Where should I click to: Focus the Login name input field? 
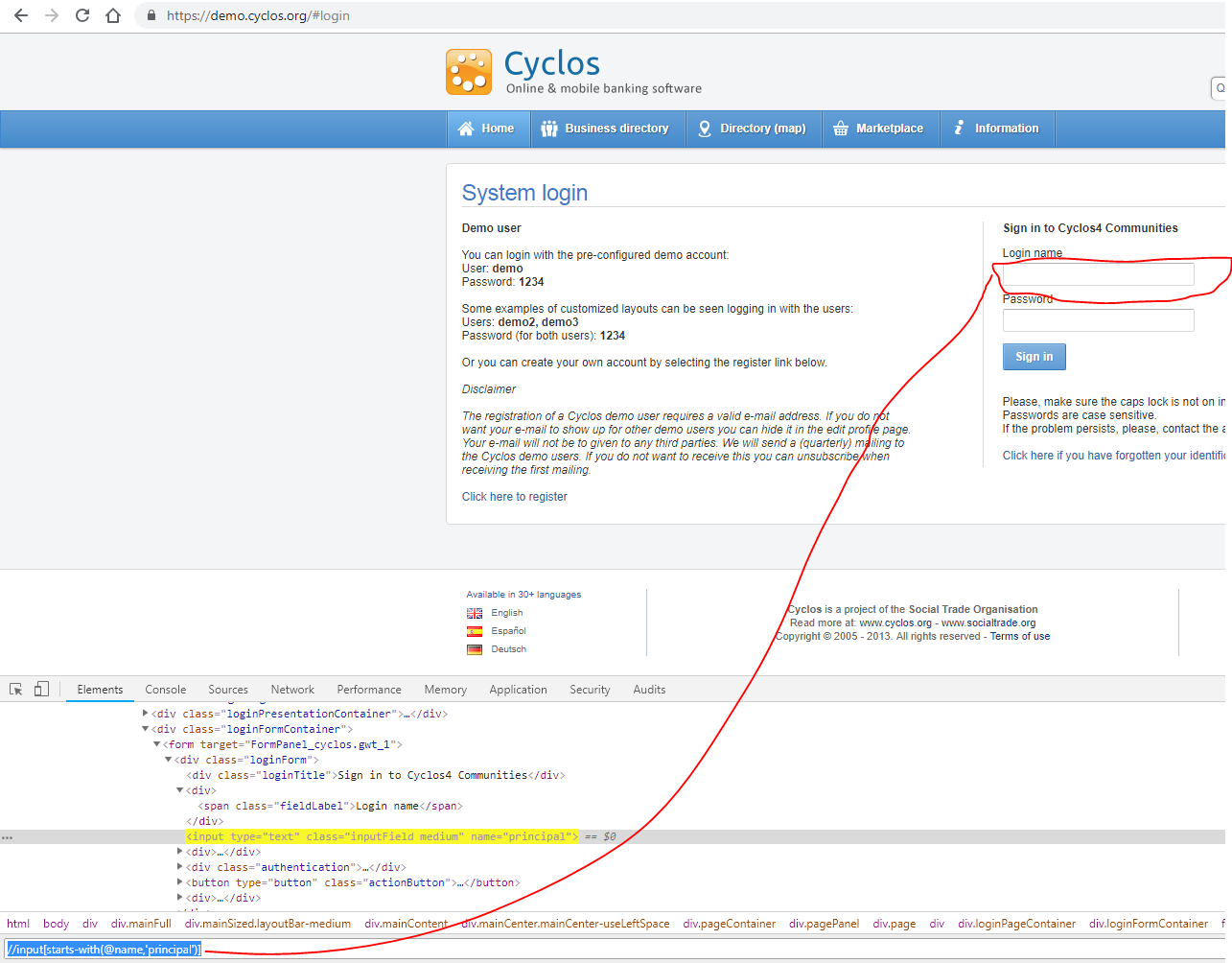click(x=1098, y=274)
